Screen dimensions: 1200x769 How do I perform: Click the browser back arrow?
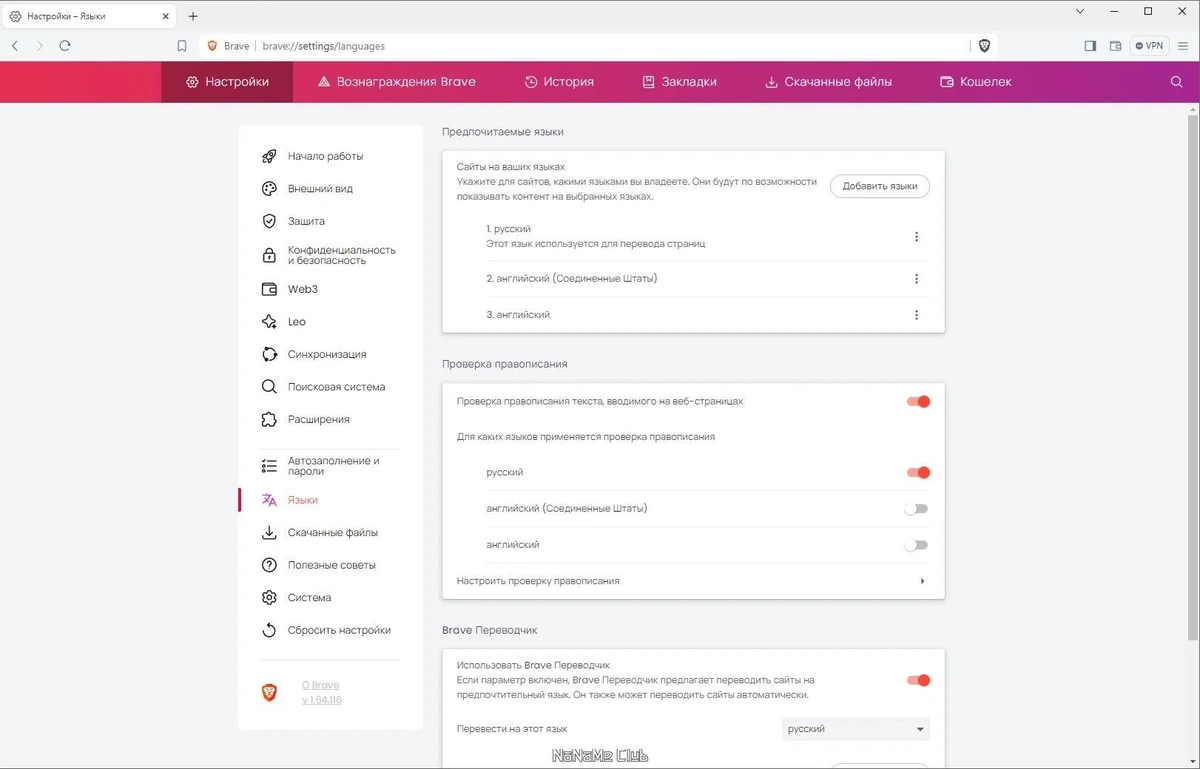[x=15, y=46]
